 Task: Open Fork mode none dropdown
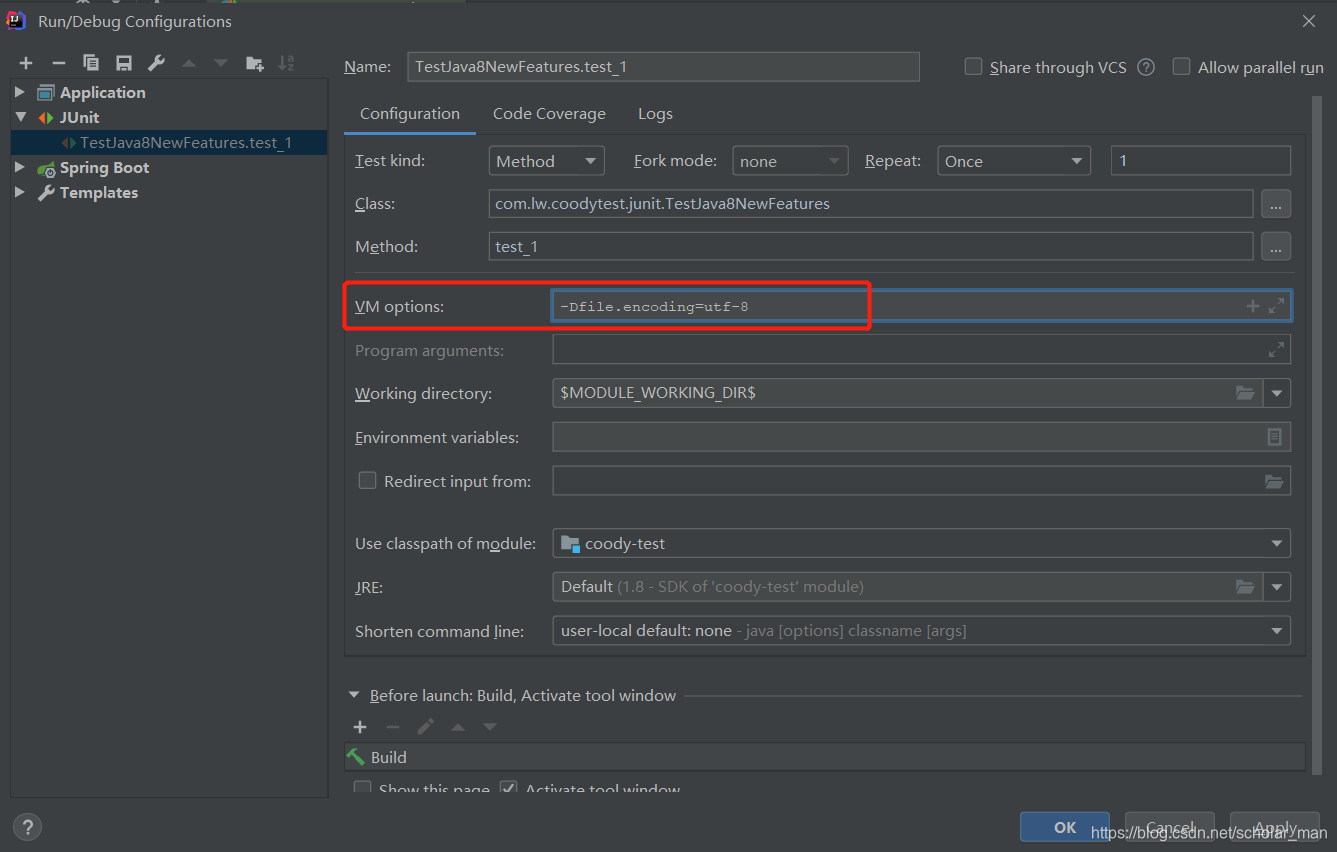tap(790, 161)
